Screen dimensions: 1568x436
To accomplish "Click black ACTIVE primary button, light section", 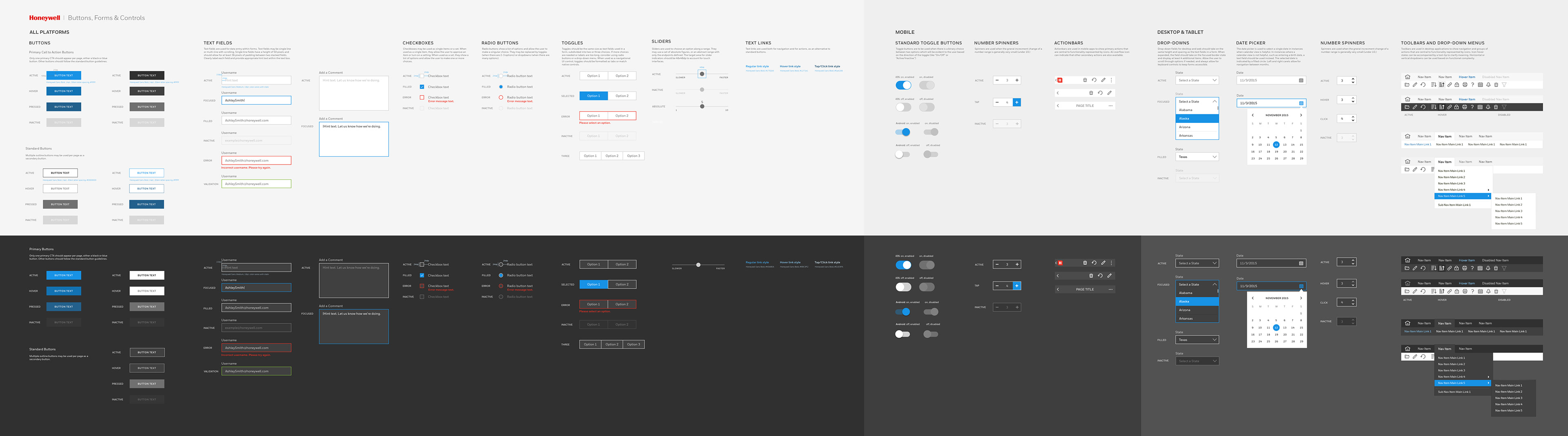I will (147, 76).
